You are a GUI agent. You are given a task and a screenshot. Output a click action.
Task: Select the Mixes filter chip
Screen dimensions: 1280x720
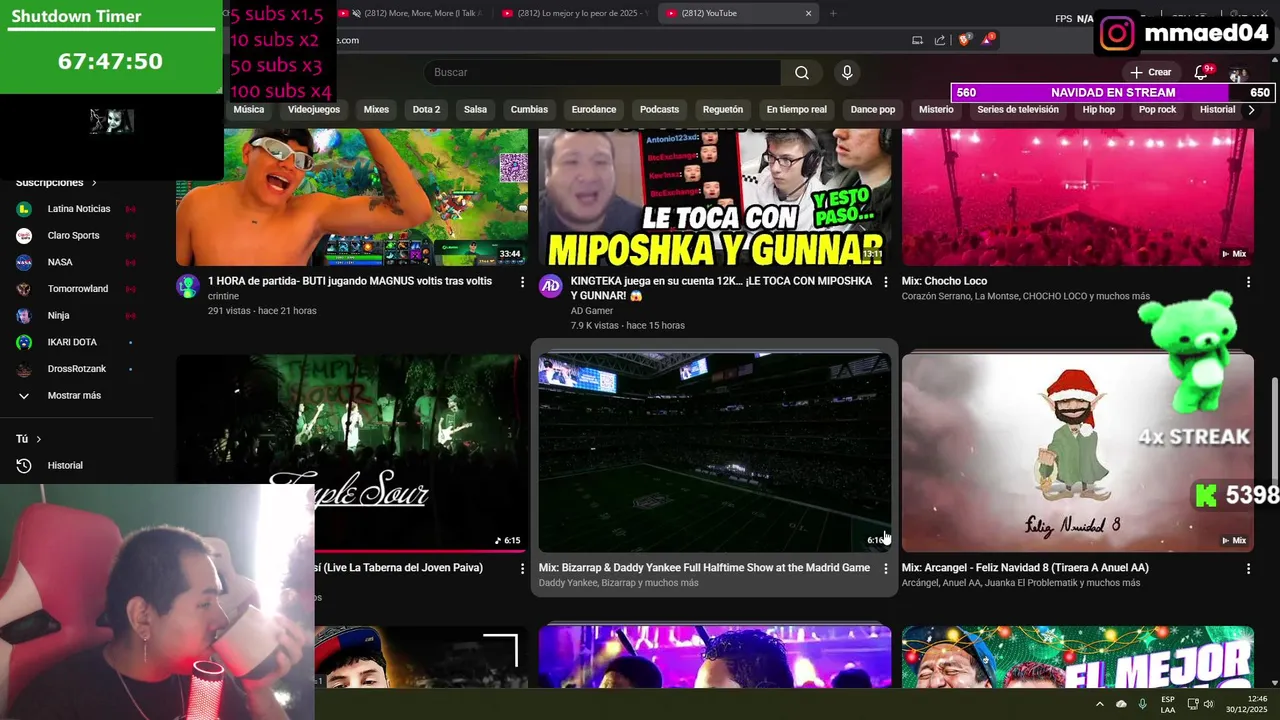[x=376, y=110]
